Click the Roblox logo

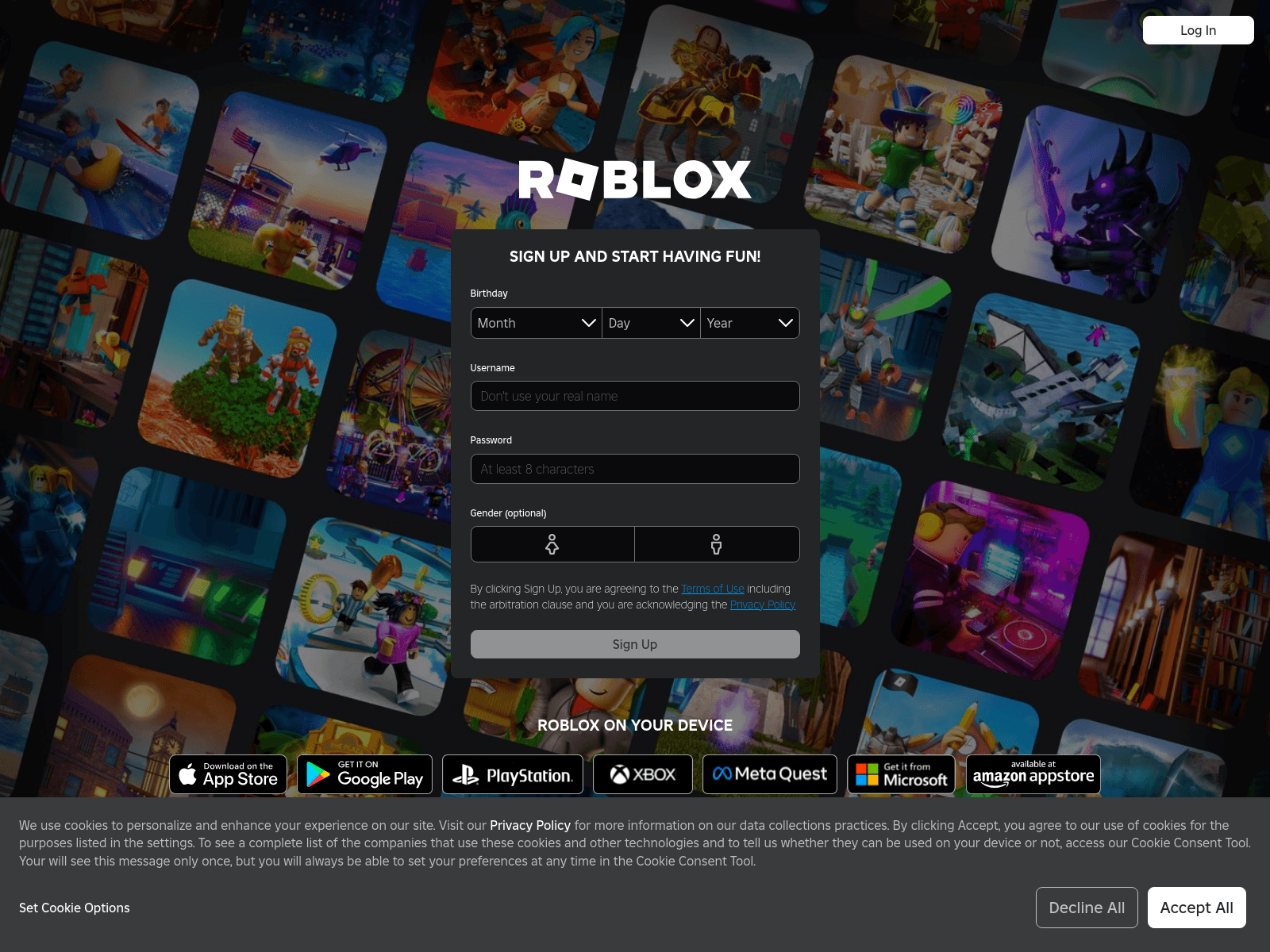point(635,179)
